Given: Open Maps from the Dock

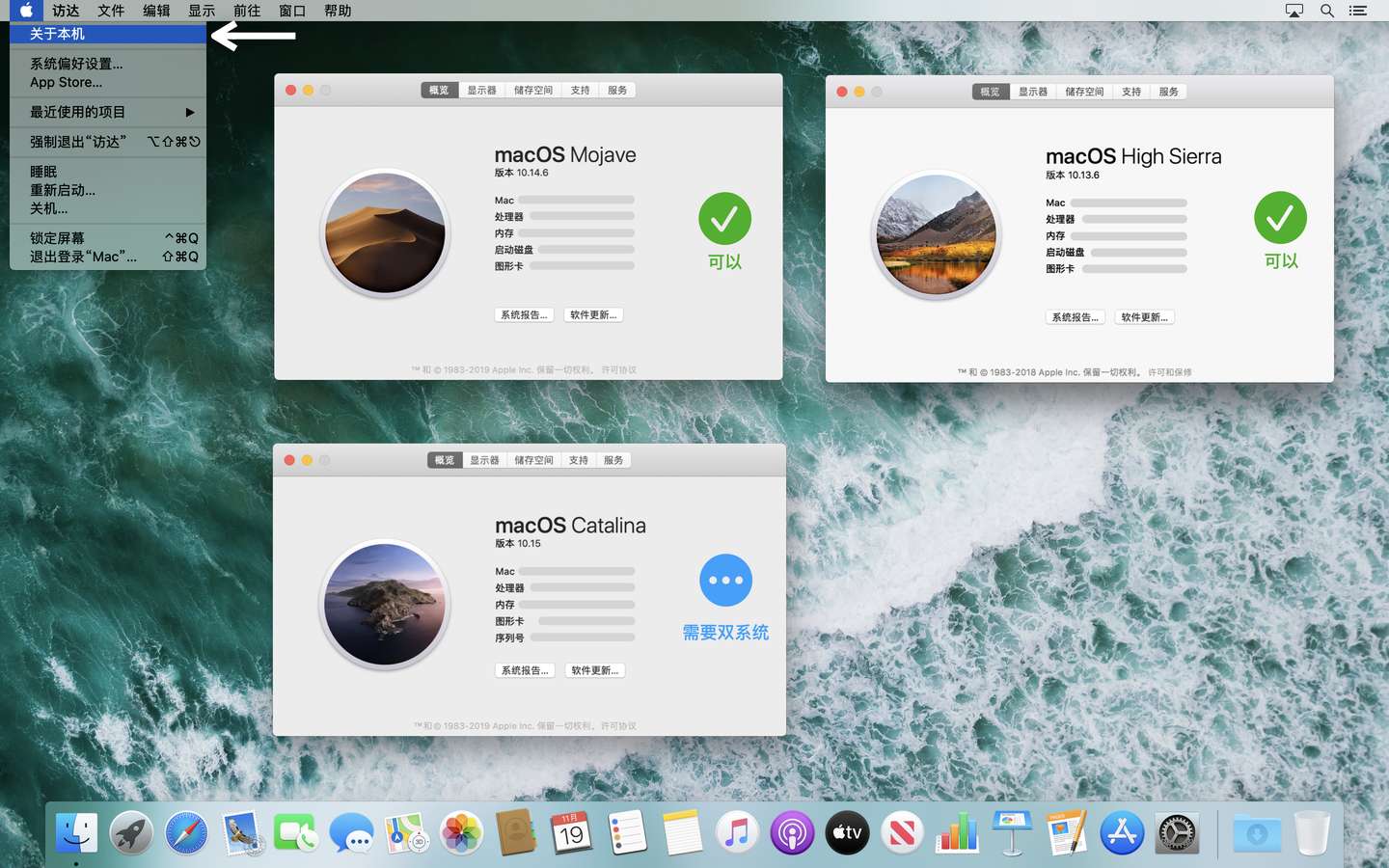Looking at the screenshot, I should click(406, 832).
